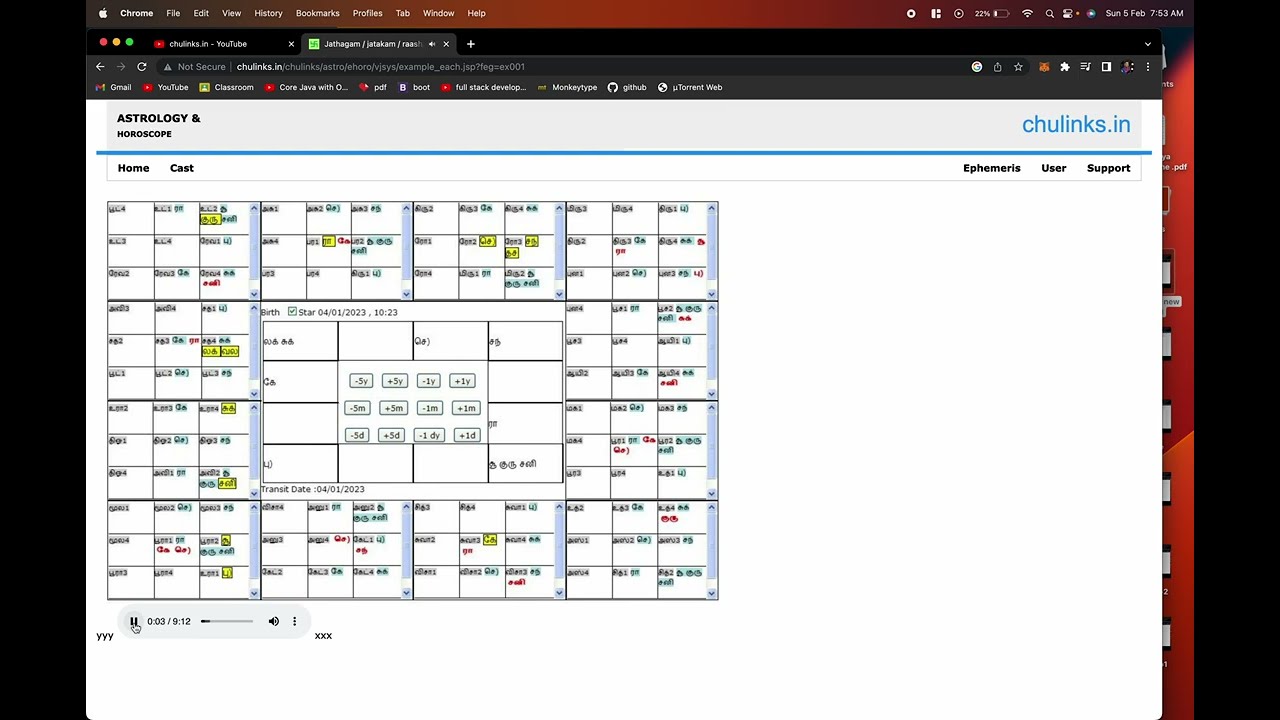The width and height of the screenshot is (1280, 720).
Task: Close the Jathagam tab
Action: click(447, 44)
